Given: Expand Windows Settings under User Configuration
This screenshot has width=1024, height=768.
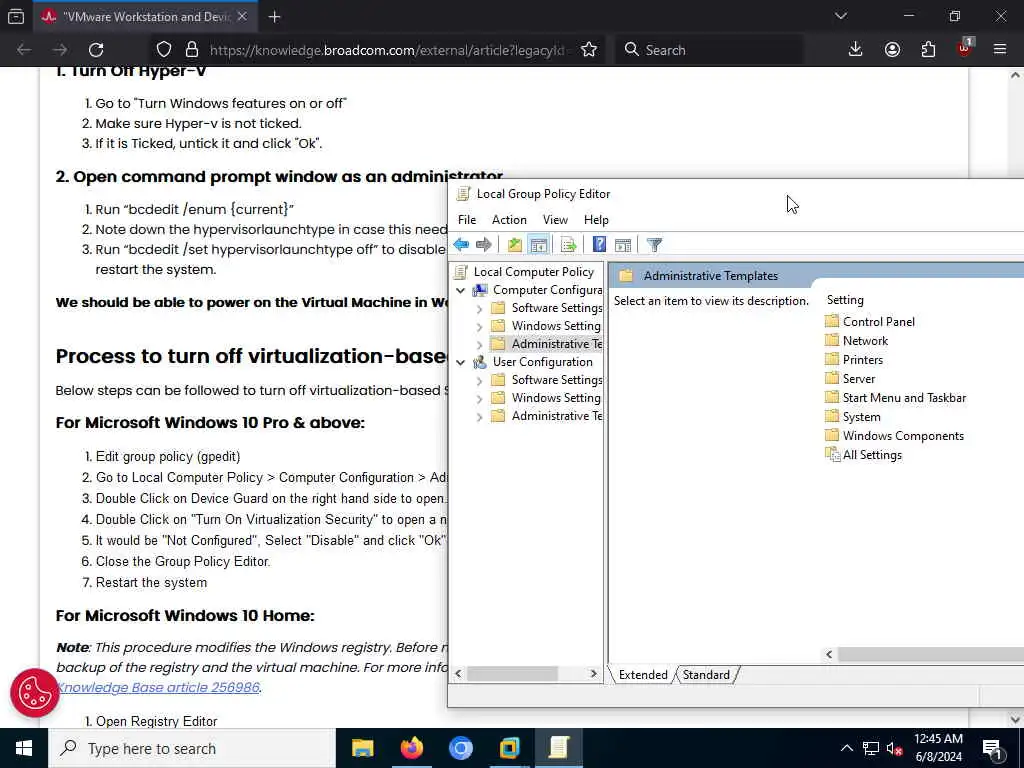Looking at the screenshot, I should click(479, 398).
